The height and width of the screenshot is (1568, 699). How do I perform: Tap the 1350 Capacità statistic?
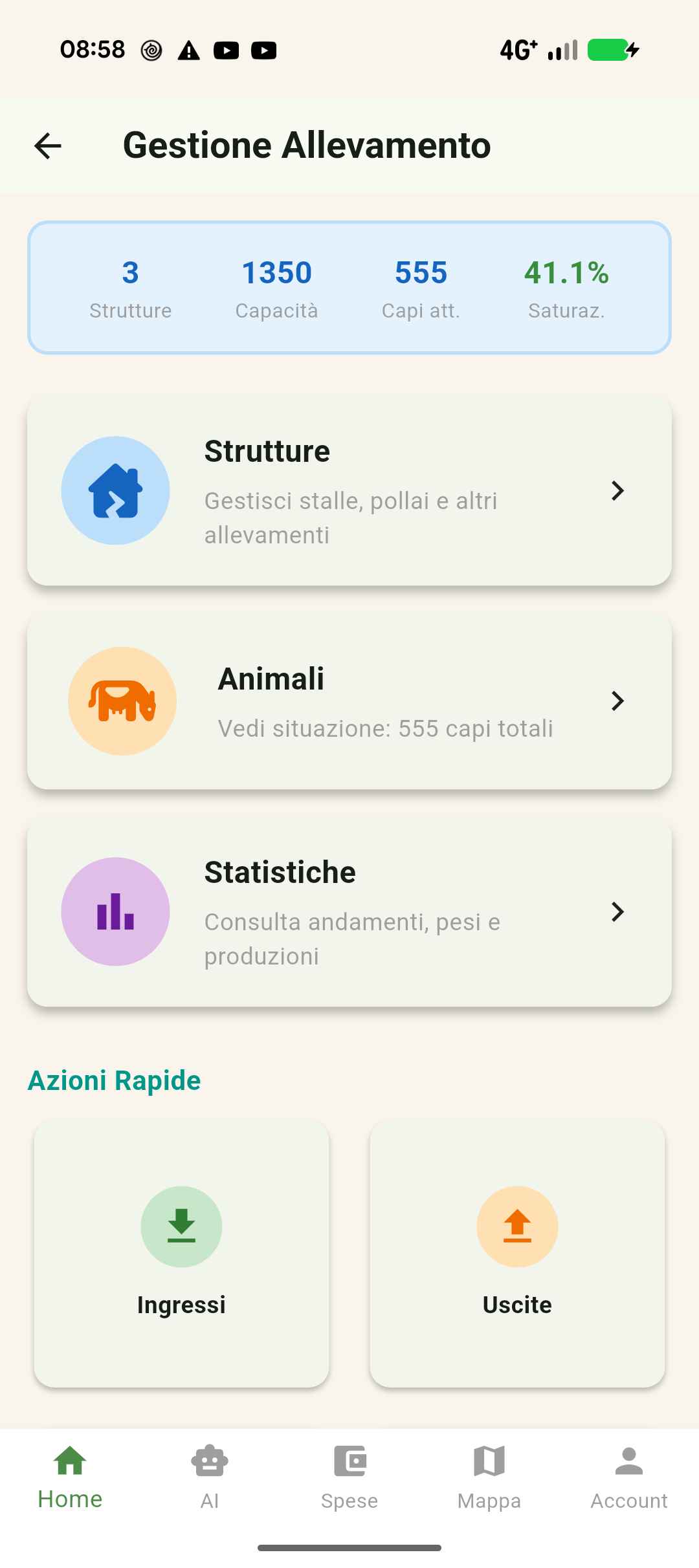tap(276, 289)
